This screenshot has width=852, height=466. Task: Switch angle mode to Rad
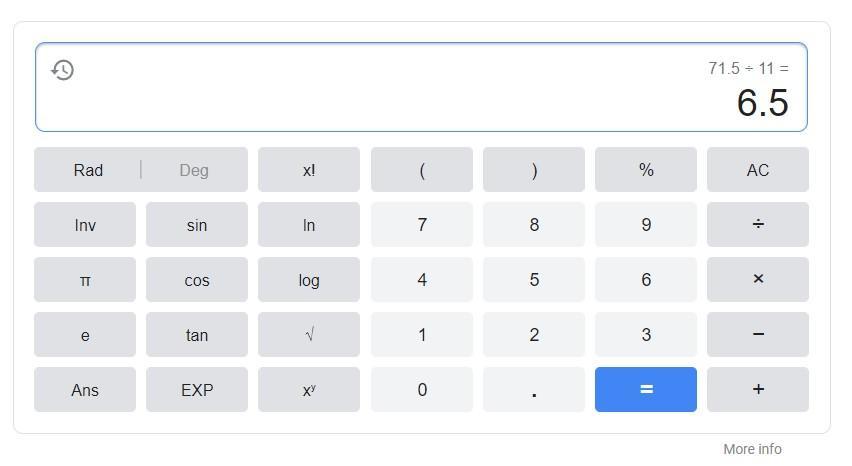tap(88, 170)
